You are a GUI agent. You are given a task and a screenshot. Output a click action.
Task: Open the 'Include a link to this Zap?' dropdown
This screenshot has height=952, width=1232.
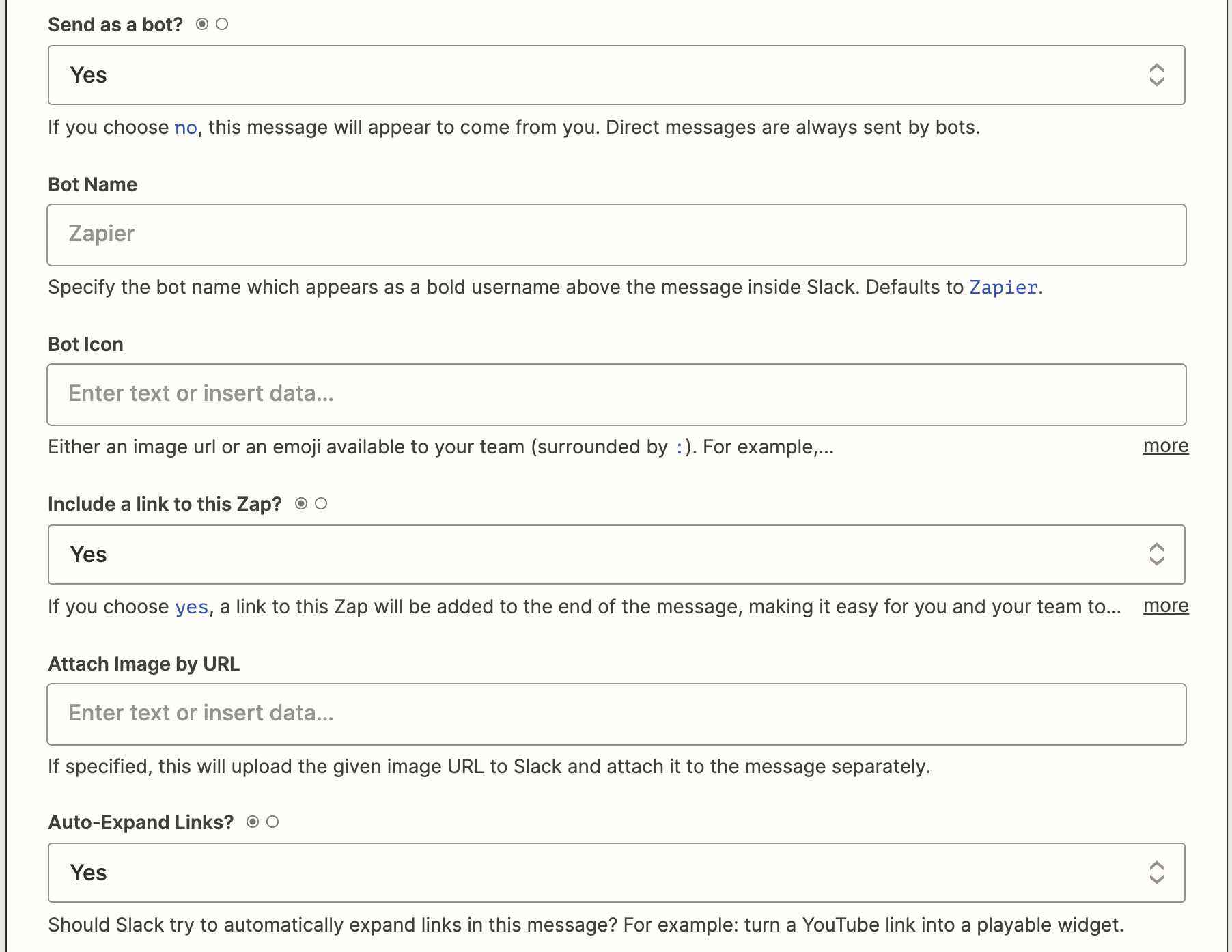pyautogui.click(x=616, y=555)
